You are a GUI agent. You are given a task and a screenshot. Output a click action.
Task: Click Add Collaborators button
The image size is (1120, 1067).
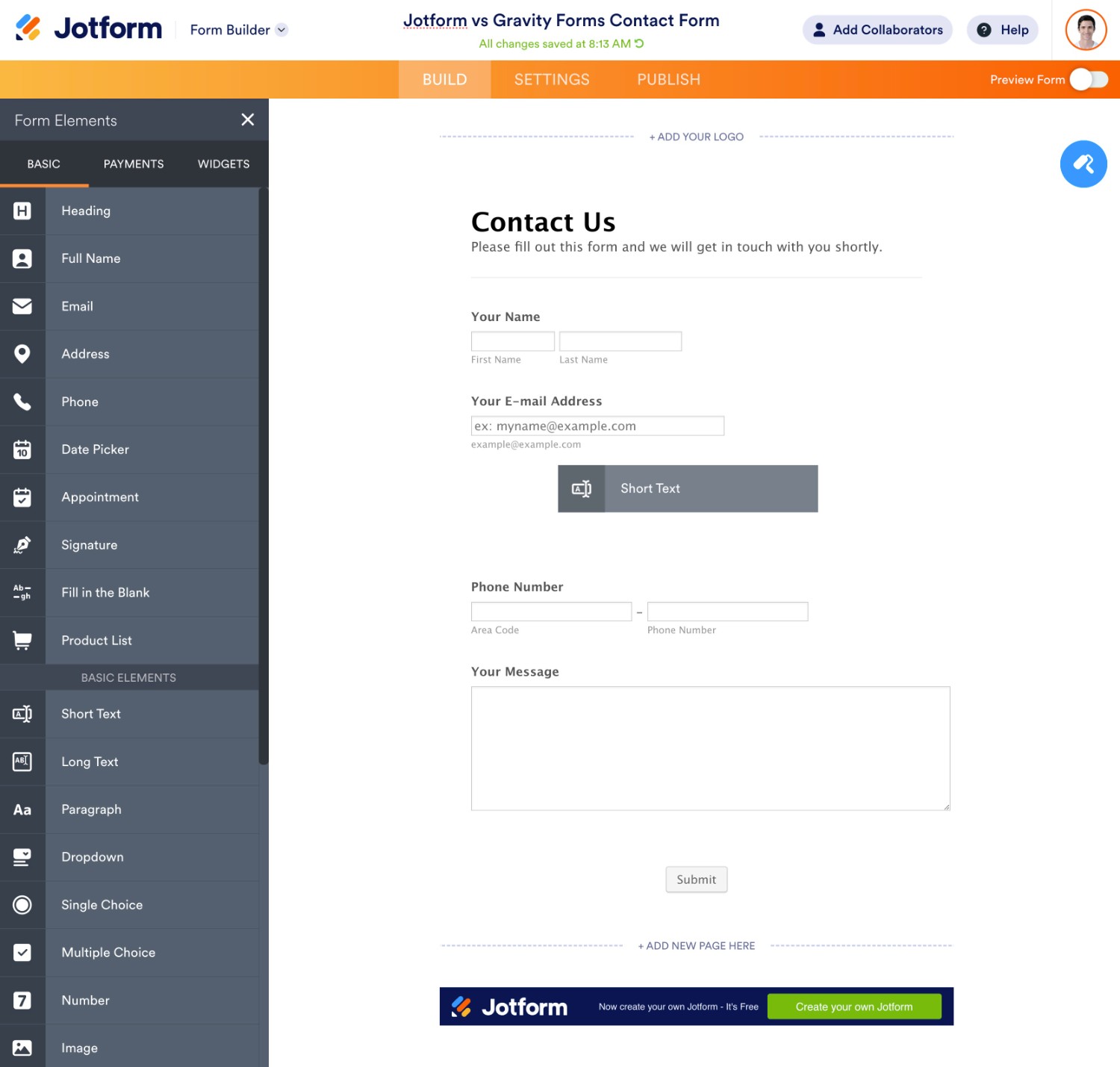tap(877, 30)
